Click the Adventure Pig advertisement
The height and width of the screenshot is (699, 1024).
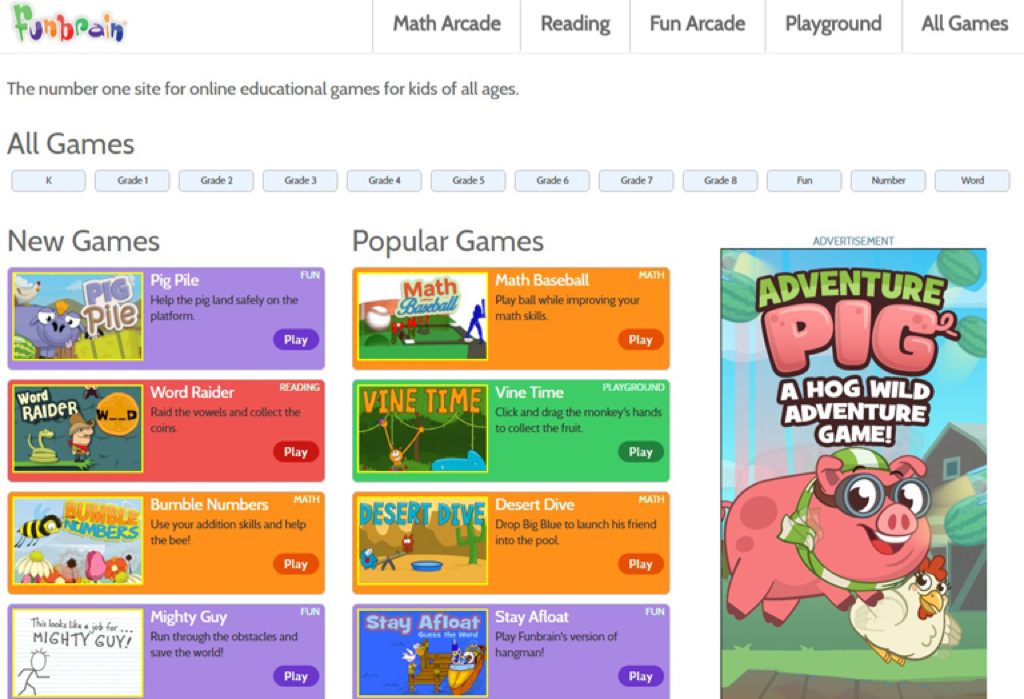point(854,474)
